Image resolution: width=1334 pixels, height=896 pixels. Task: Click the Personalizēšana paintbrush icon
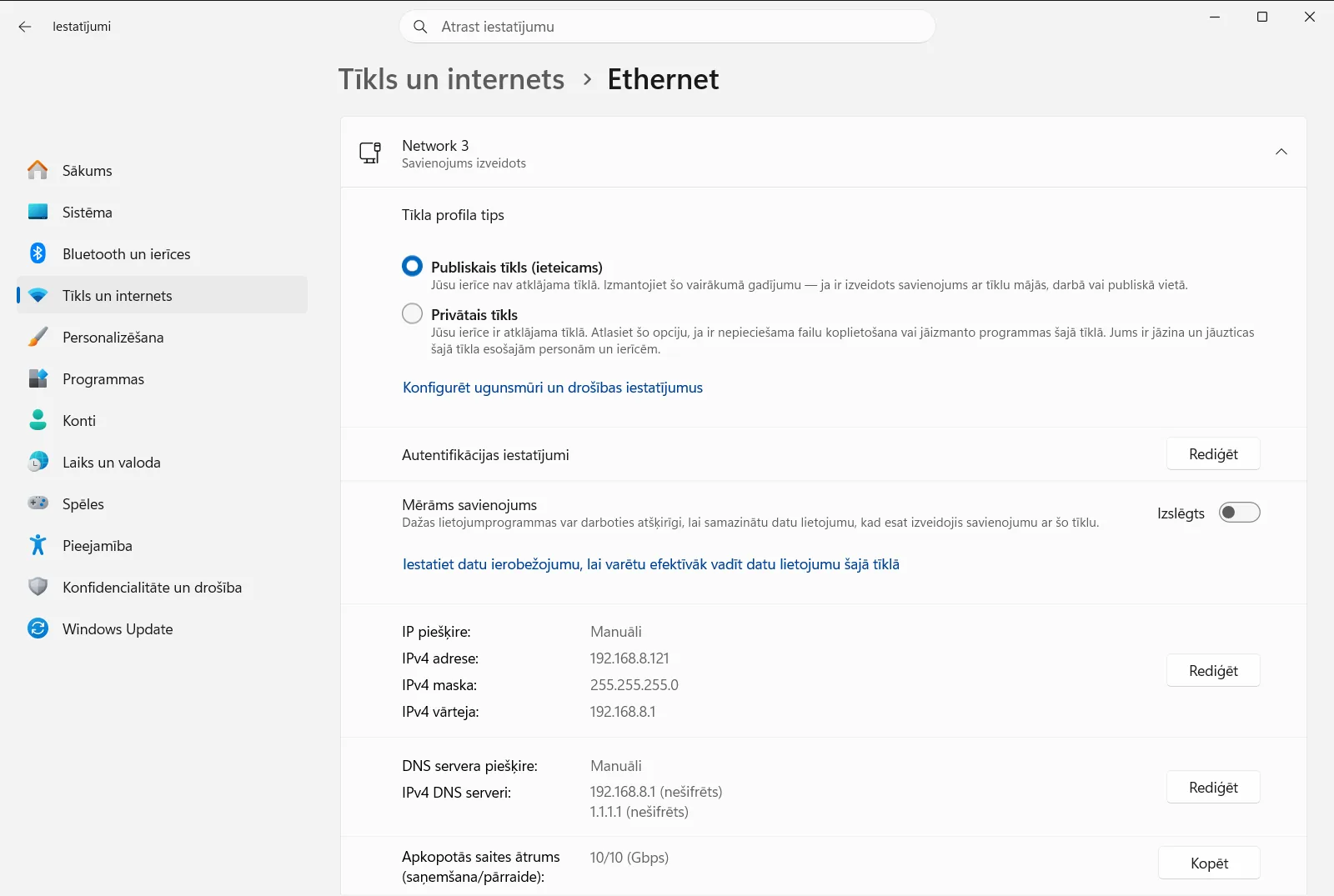38,337
